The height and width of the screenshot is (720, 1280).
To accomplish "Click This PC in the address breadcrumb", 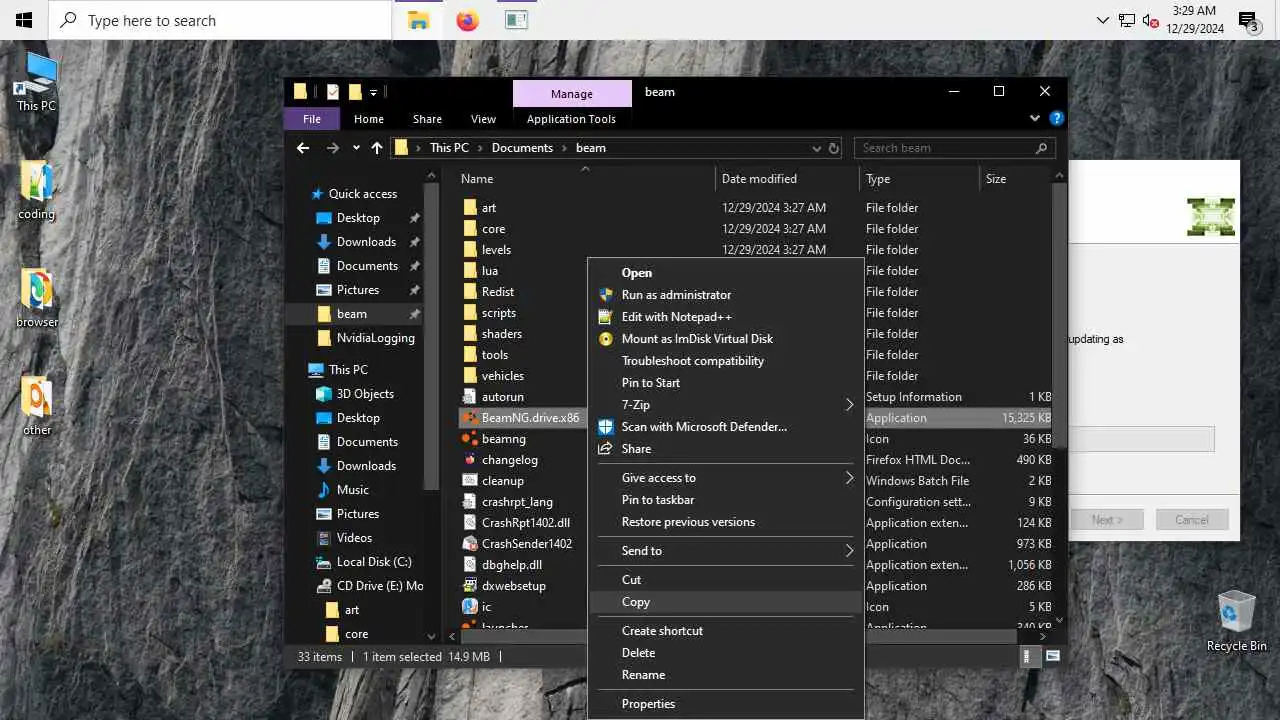I will click(x=449, y=148).
